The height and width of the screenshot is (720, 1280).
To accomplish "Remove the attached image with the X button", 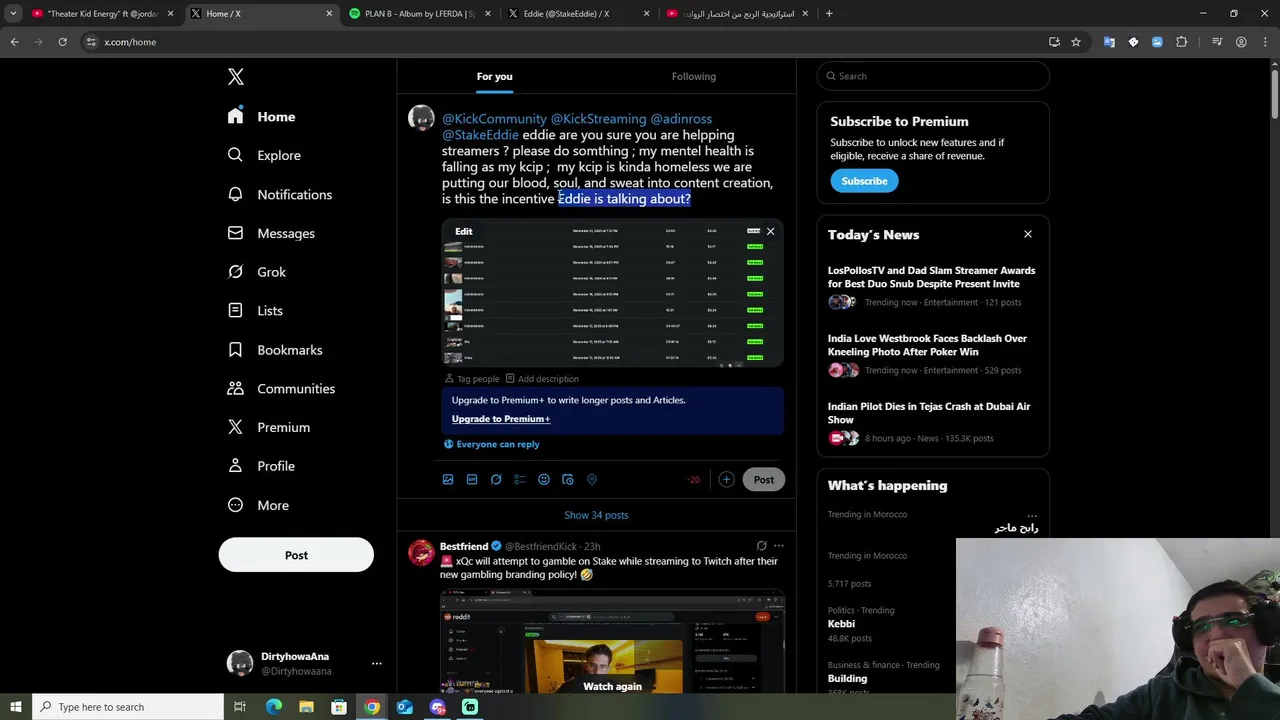I will (770, 231).
